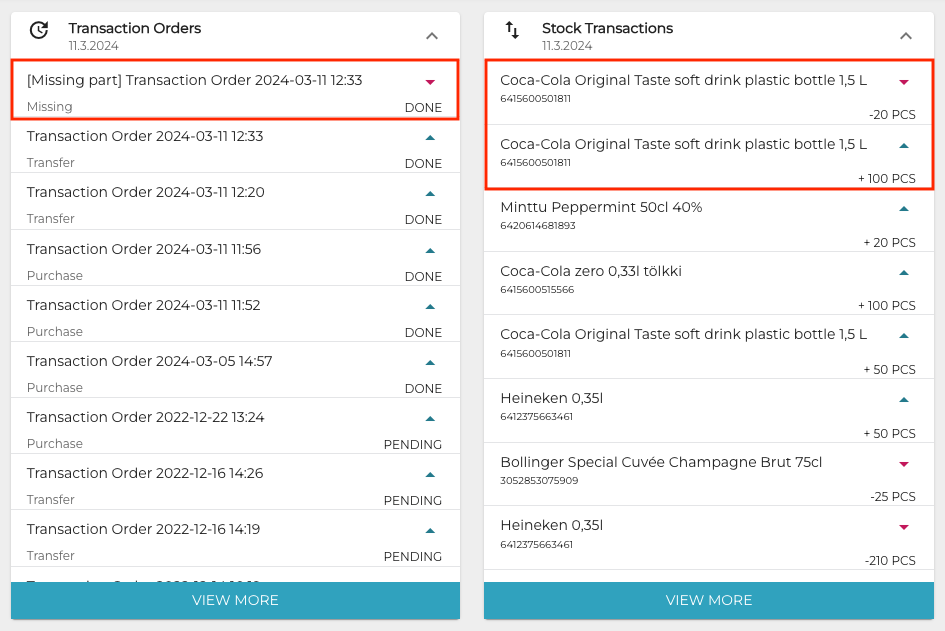
Task: Click up arrow on Heineken +50 PCS row
Action: pos(904,400)
